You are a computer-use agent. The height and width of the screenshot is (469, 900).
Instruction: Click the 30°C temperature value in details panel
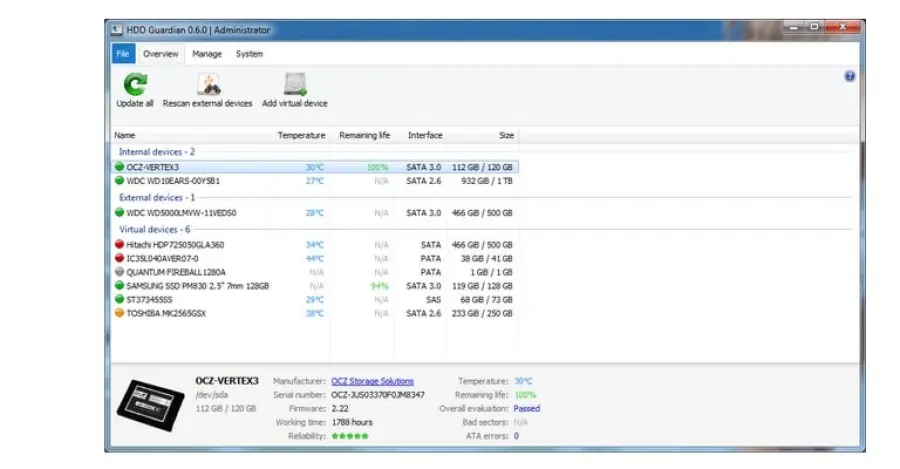click(523, 381)
